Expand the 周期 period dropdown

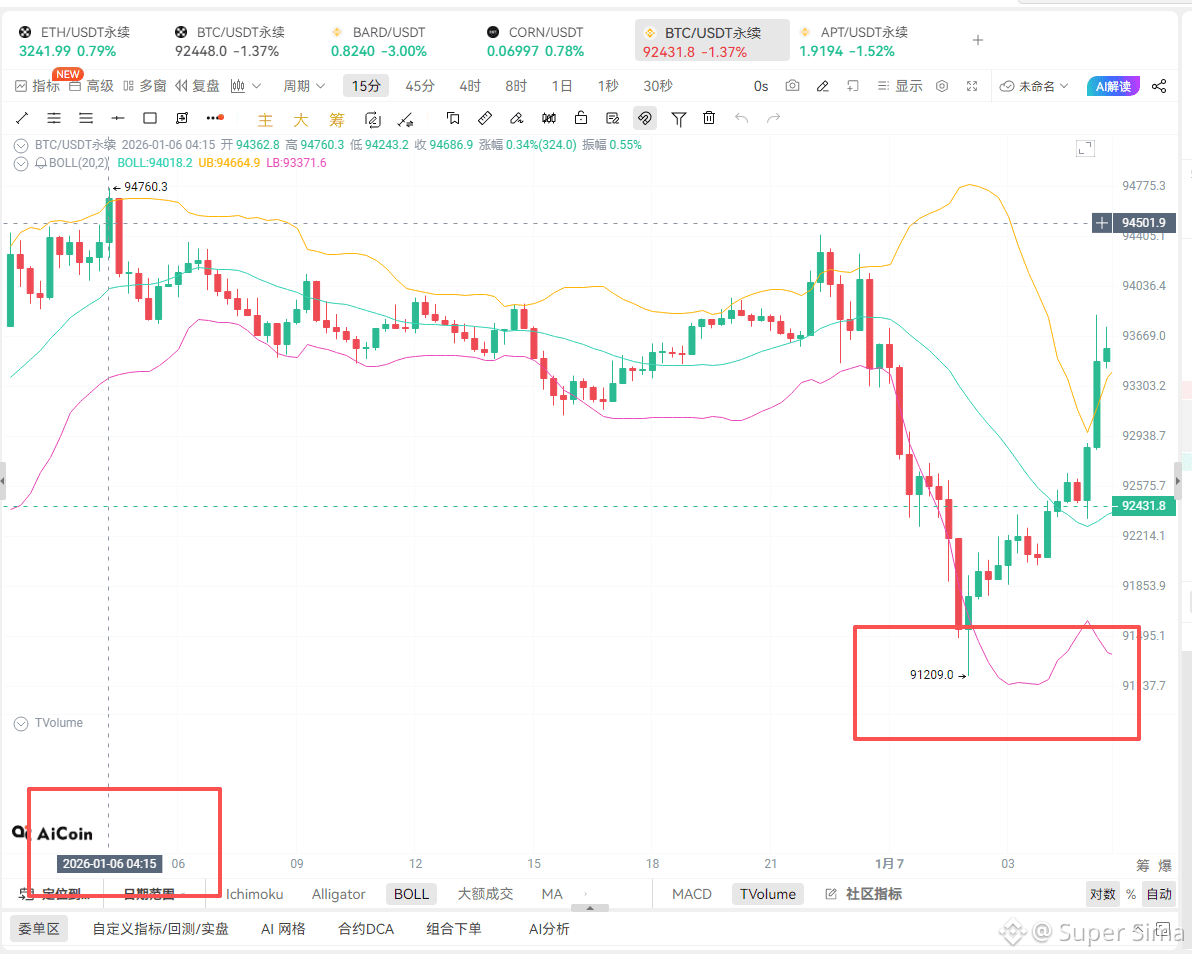(x=304, y=86)
